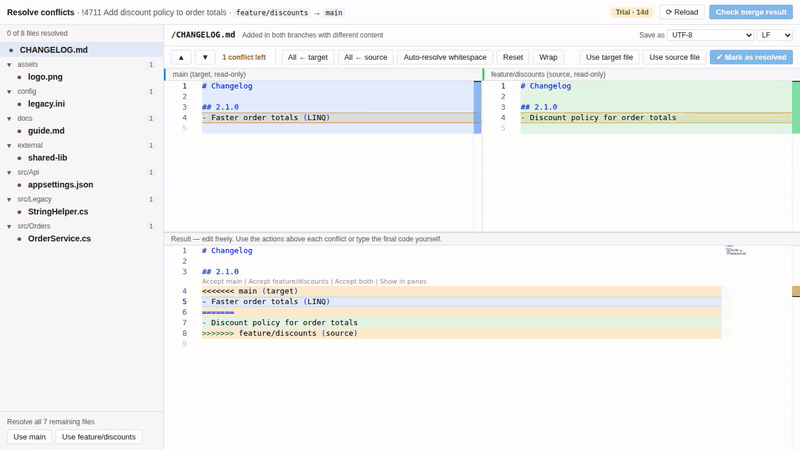Viewport: 800px width, 450px height.
Task: Click Check merge result button
Action: point(751,12)
